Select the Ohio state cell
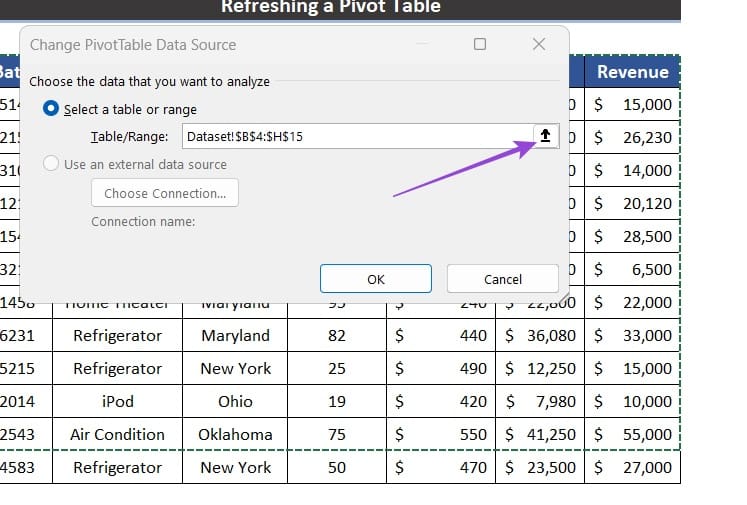 pyautogui.click(x=235, y=401)
